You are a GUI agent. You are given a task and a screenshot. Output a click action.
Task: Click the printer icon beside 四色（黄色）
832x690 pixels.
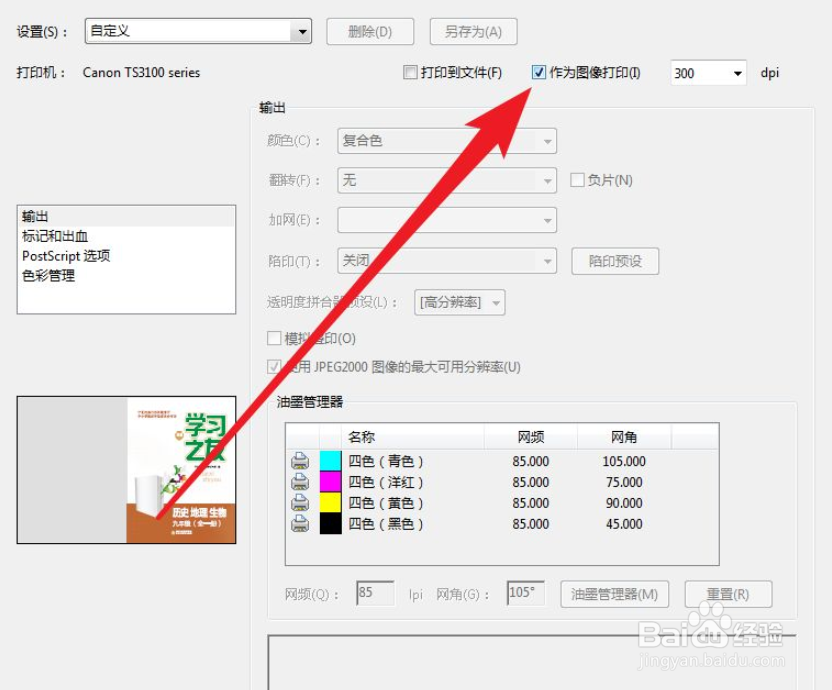[301, 504]
